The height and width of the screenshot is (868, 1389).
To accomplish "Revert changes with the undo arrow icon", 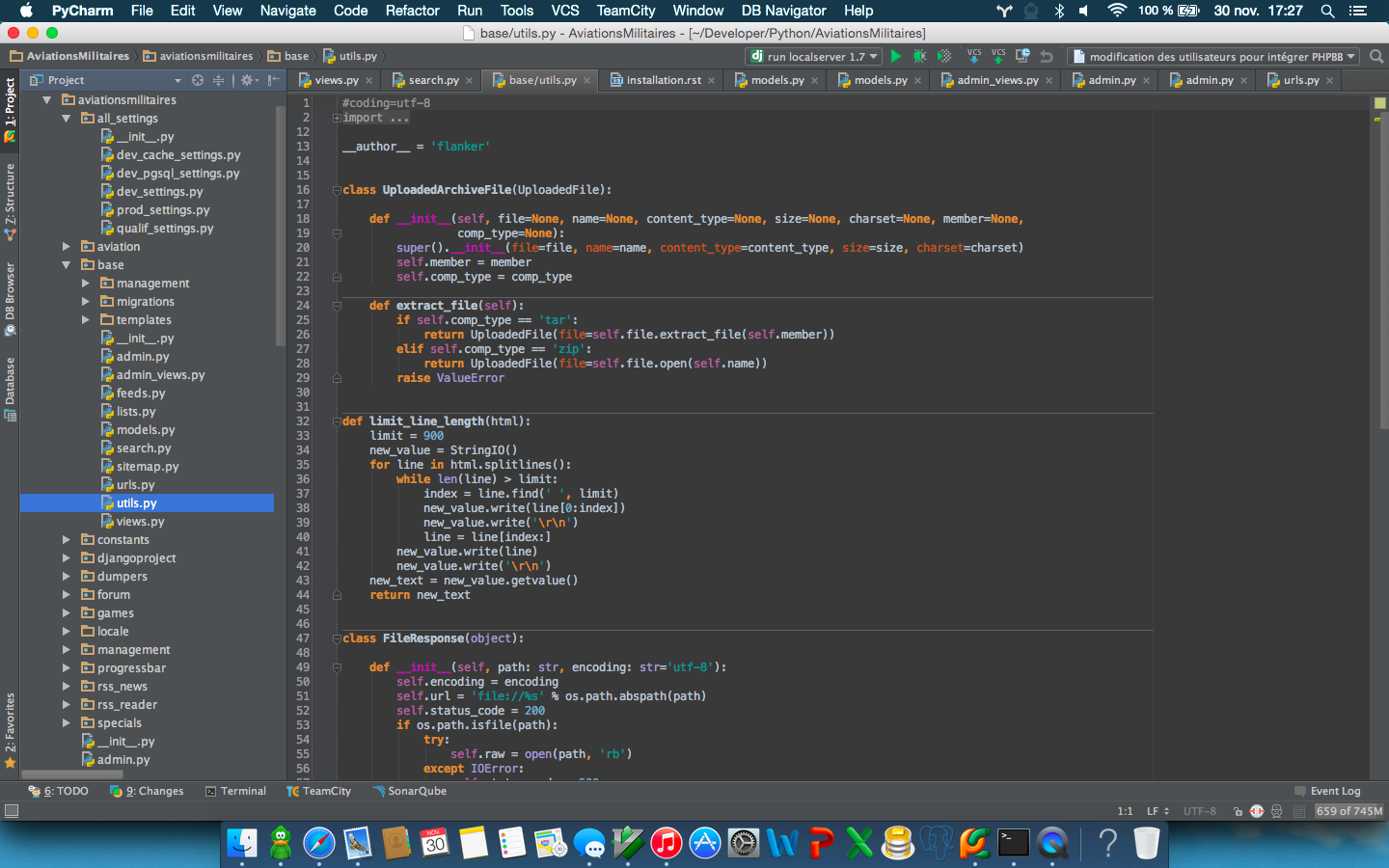I will click(x=1047, y=57).
